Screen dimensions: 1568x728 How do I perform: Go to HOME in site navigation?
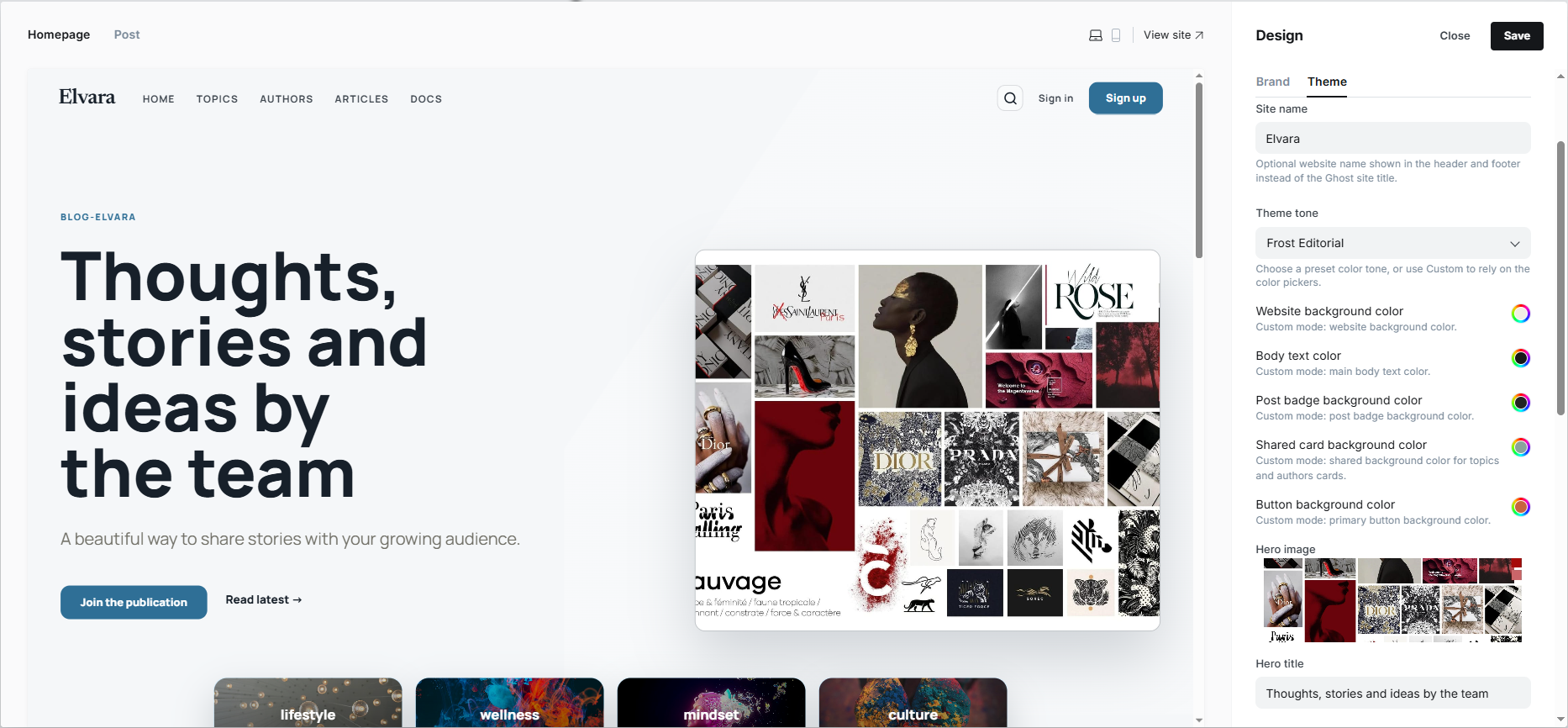coord(159,99)
